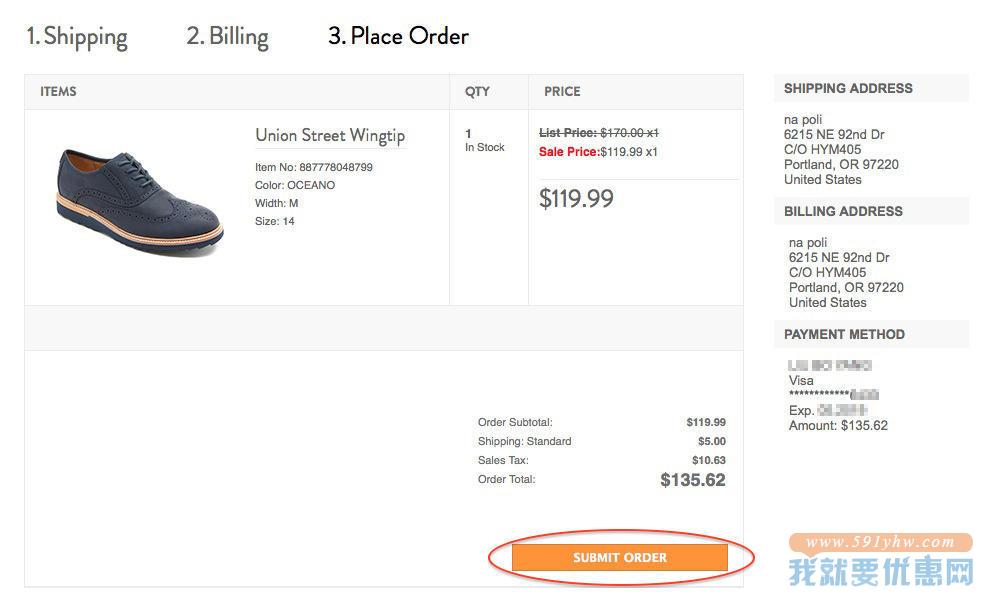Image resolution: width=988 pixels, height=596 pixels.
Task: Click the www.591yhw.com watermark logo
Action: click(x=880, y=560)
